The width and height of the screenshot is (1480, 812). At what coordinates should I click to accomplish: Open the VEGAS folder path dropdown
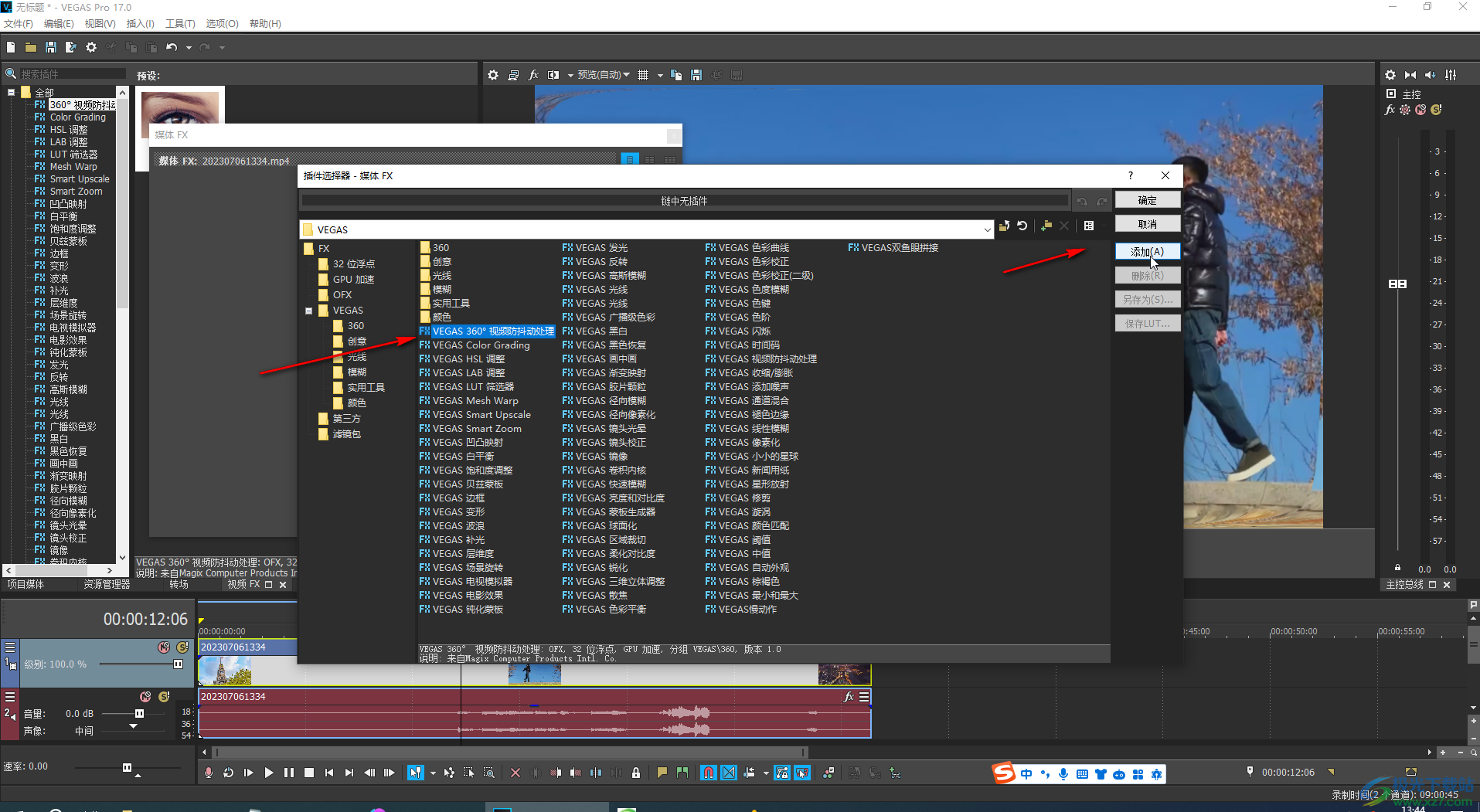pos(987,229)
